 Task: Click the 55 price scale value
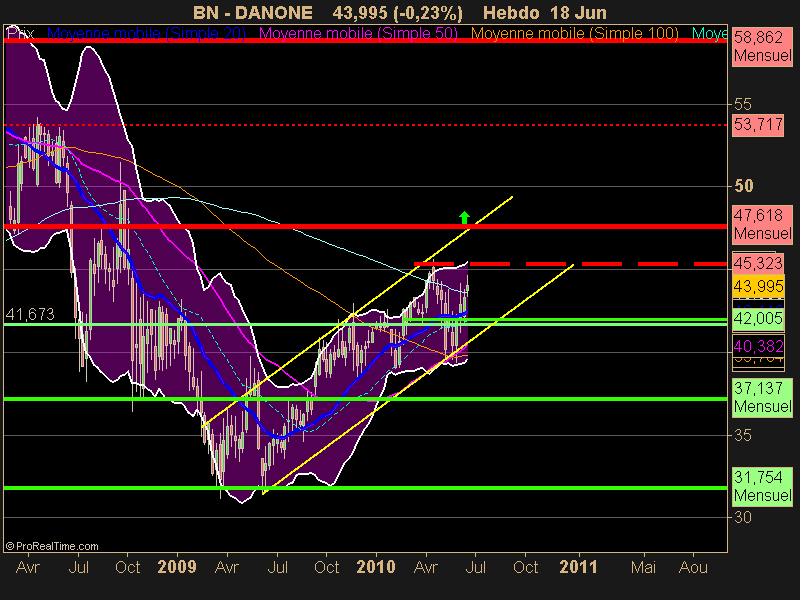(743, 105)
